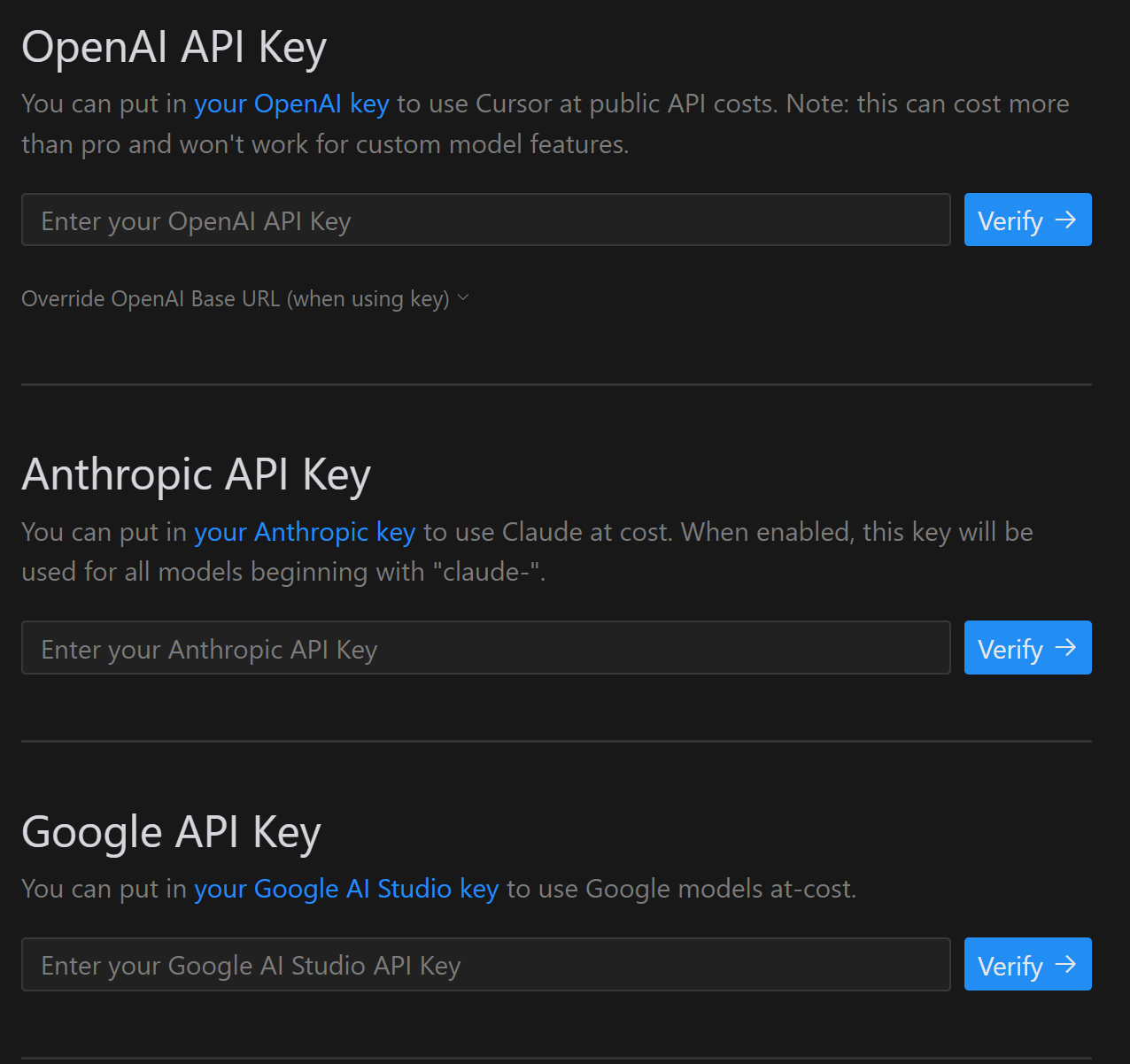Select the Google AI Studio API Key field
The image size is (1130, 1064).
[485, 965]
